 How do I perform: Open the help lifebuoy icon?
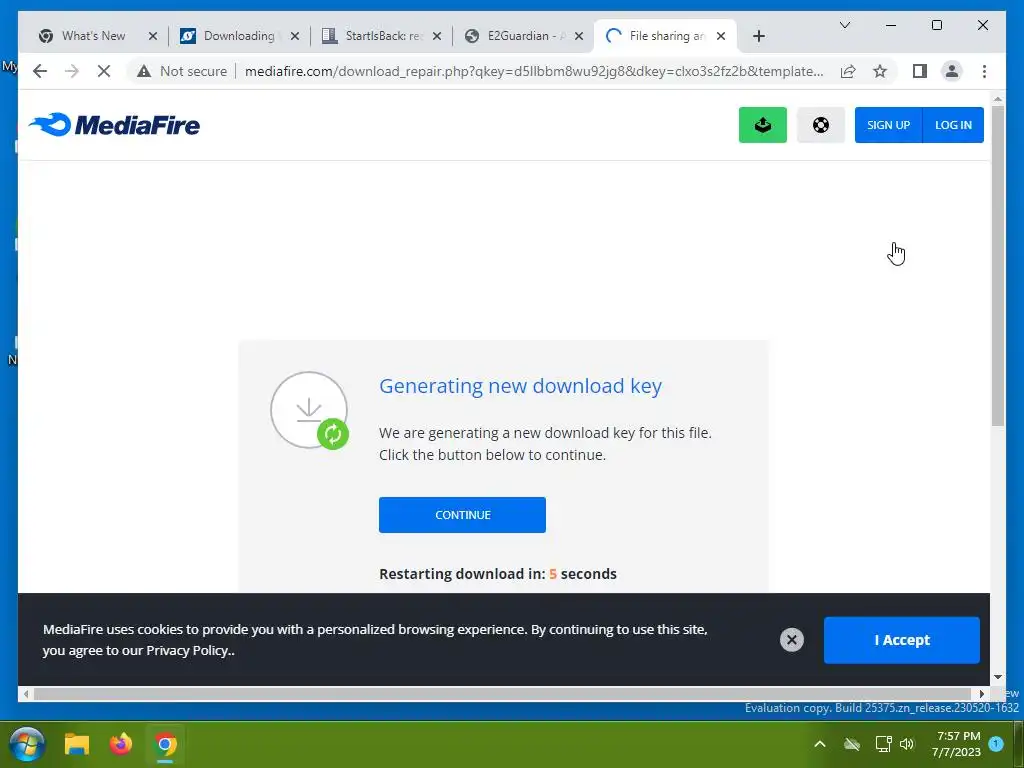pyautogui.click(x=820, y=125)
